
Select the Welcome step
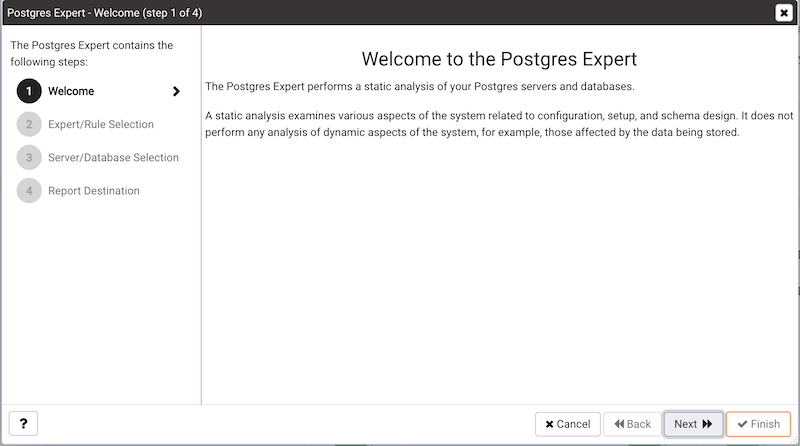[99, 91]
